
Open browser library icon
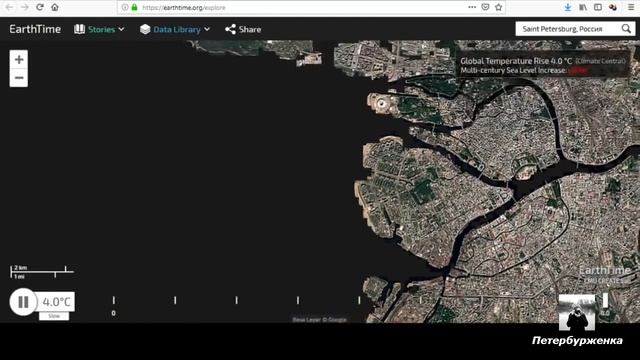pyautogui.click(x=583, y=7)
